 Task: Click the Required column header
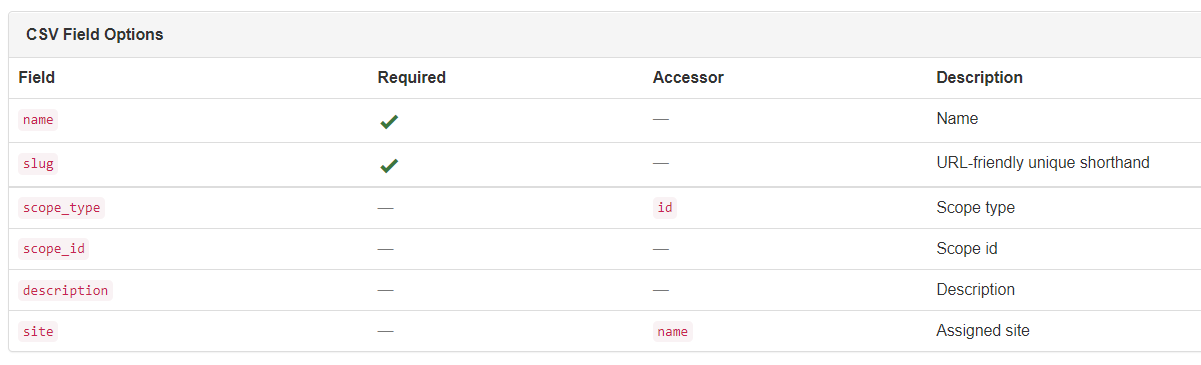tap(412, 77)
